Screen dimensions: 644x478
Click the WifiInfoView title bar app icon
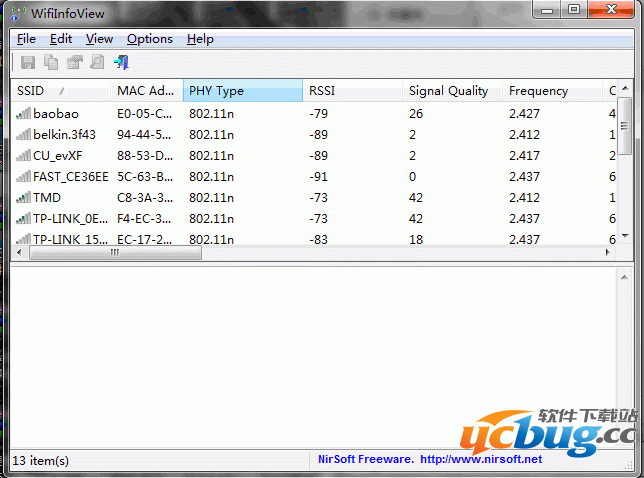tap(18, 13)
